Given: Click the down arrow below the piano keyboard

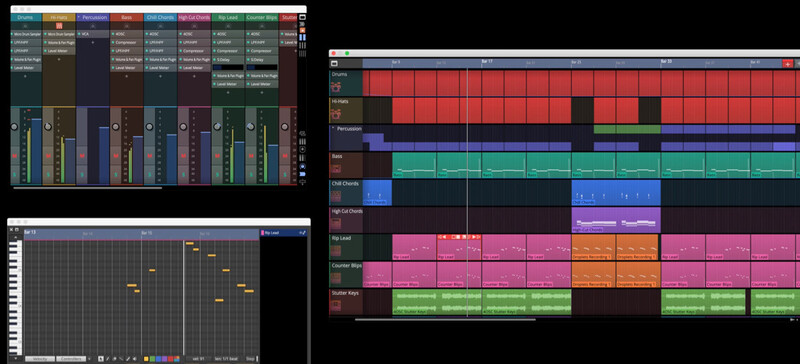Looking at the screenshot, I should 15,358.
